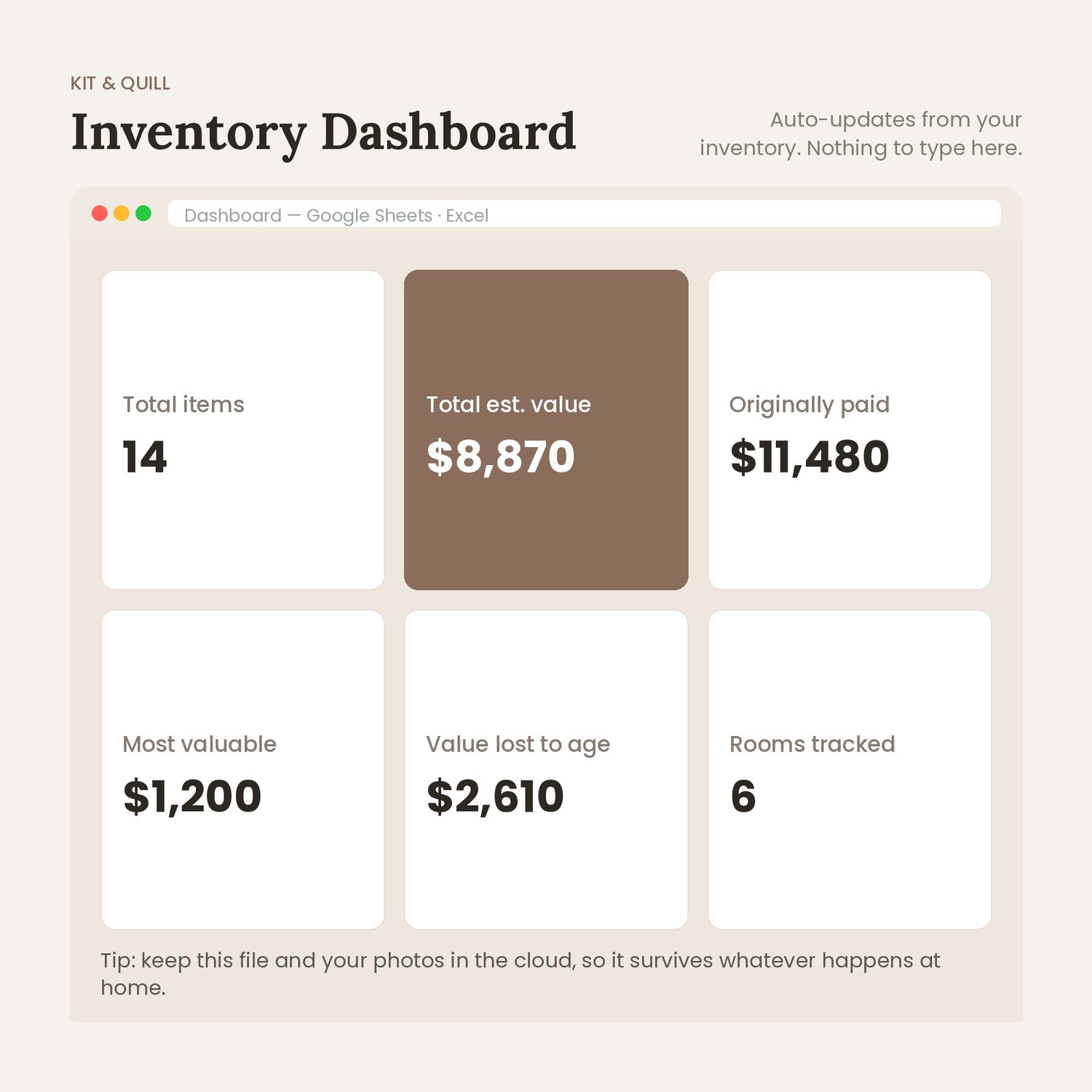Screen dimensions: 1092x1092
Task: Select the Value lost to age card
Action: point(546,769)
